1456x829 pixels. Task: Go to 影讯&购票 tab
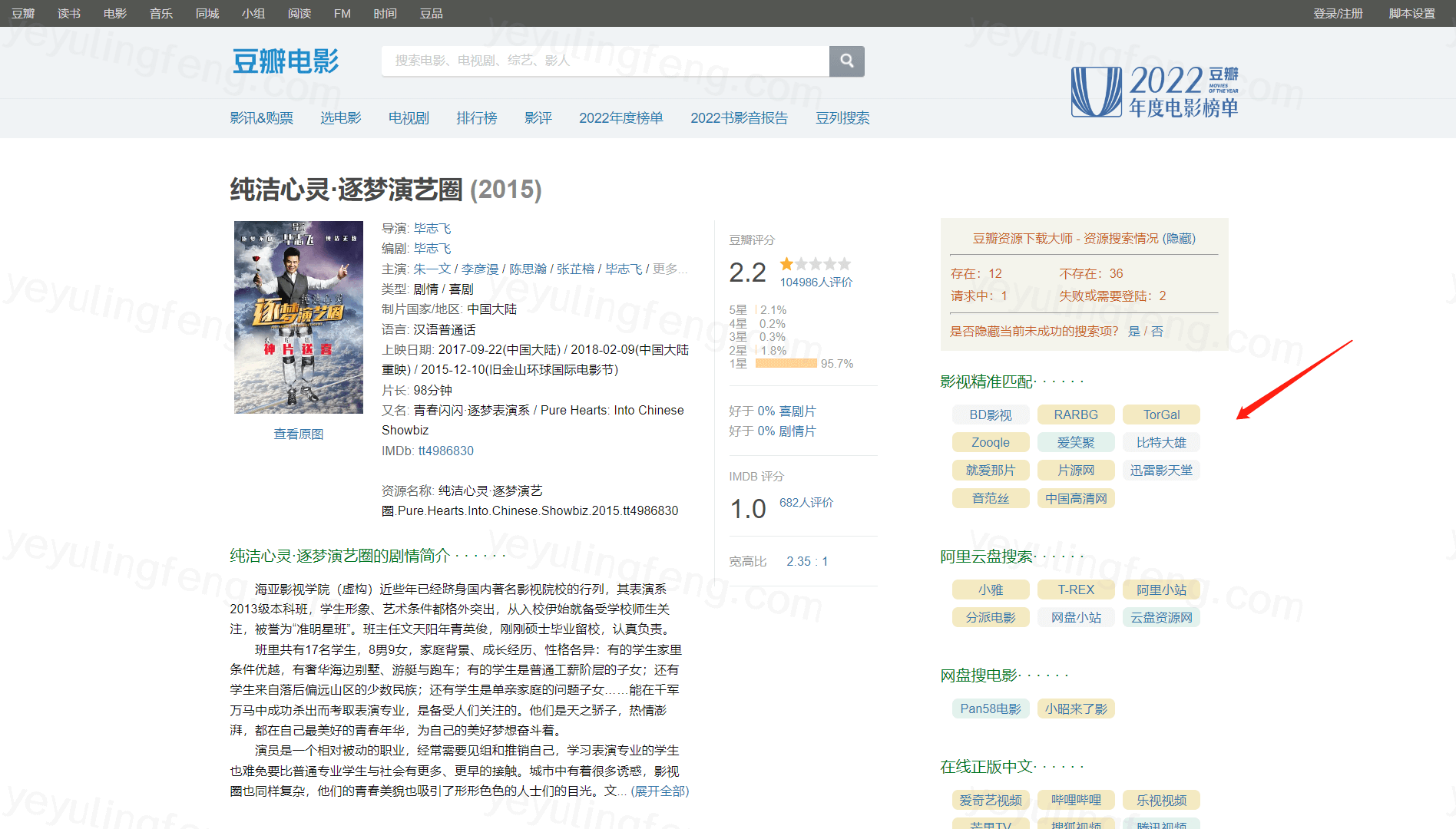point(261,117)
